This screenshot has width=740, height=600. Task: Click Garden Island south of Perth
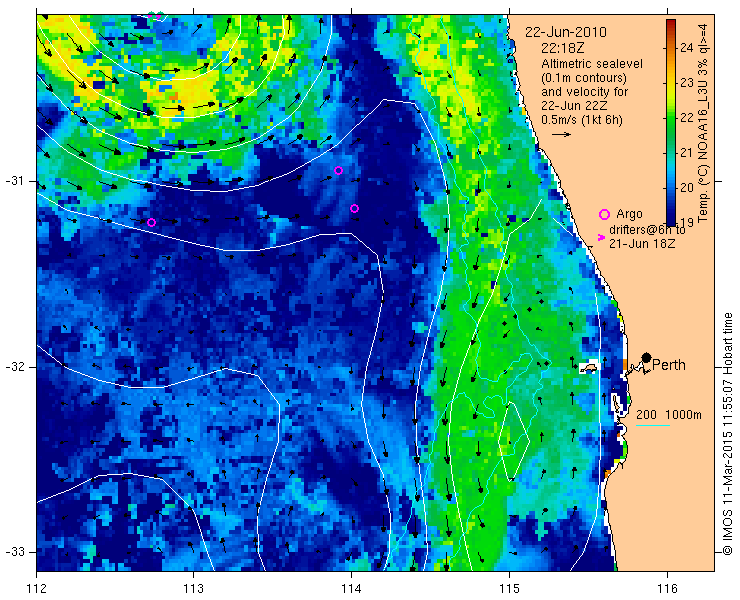coord(616,405)
